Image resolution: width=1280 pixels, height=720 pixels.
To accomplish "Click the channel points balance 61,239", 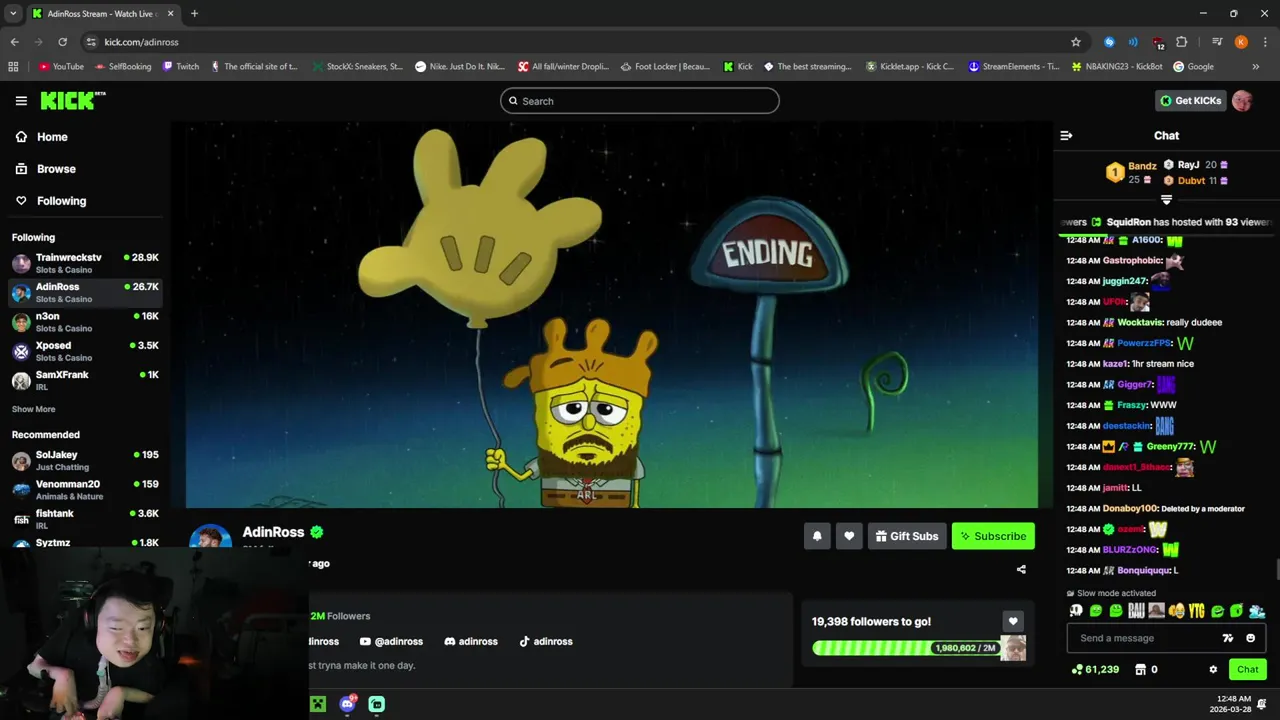I will tap(1095, 670).
